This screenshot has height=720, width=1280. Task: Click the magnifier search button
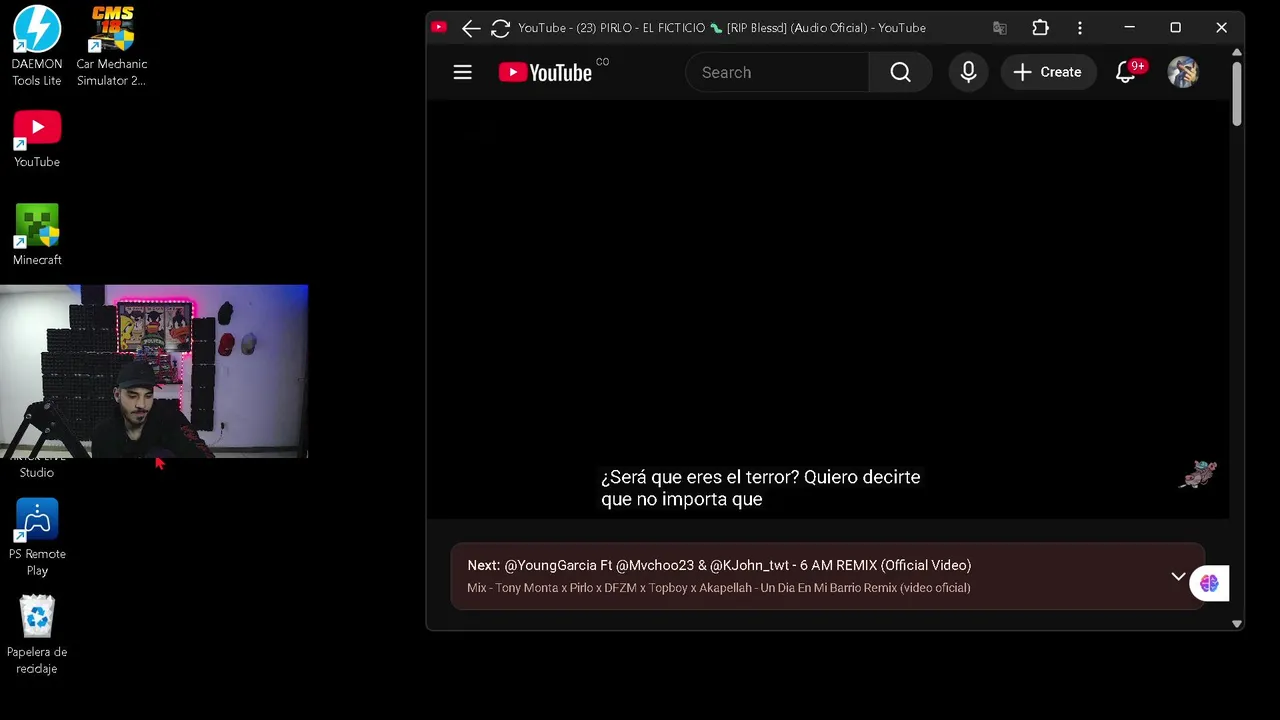(900, 72)
